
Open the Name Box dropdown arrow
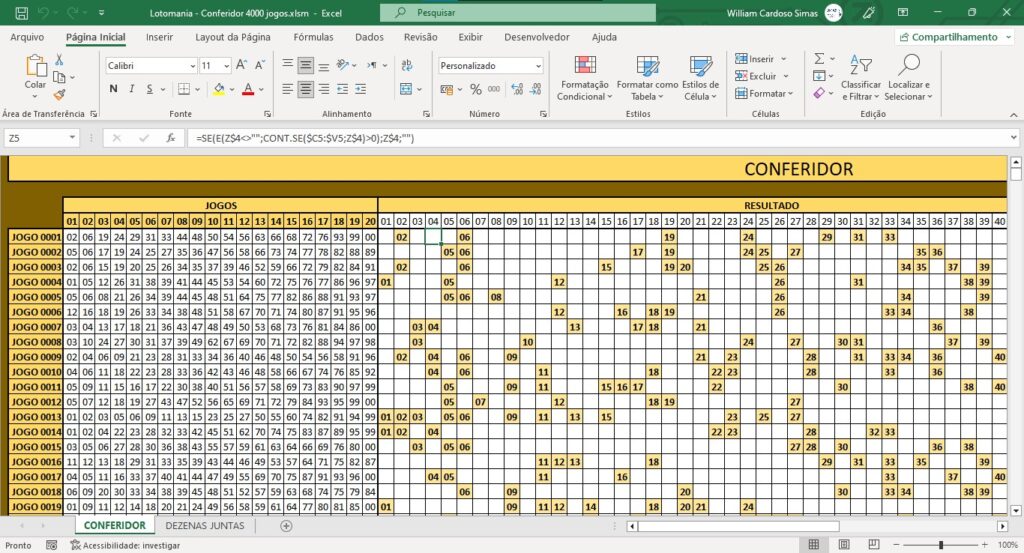pos(72,138)
